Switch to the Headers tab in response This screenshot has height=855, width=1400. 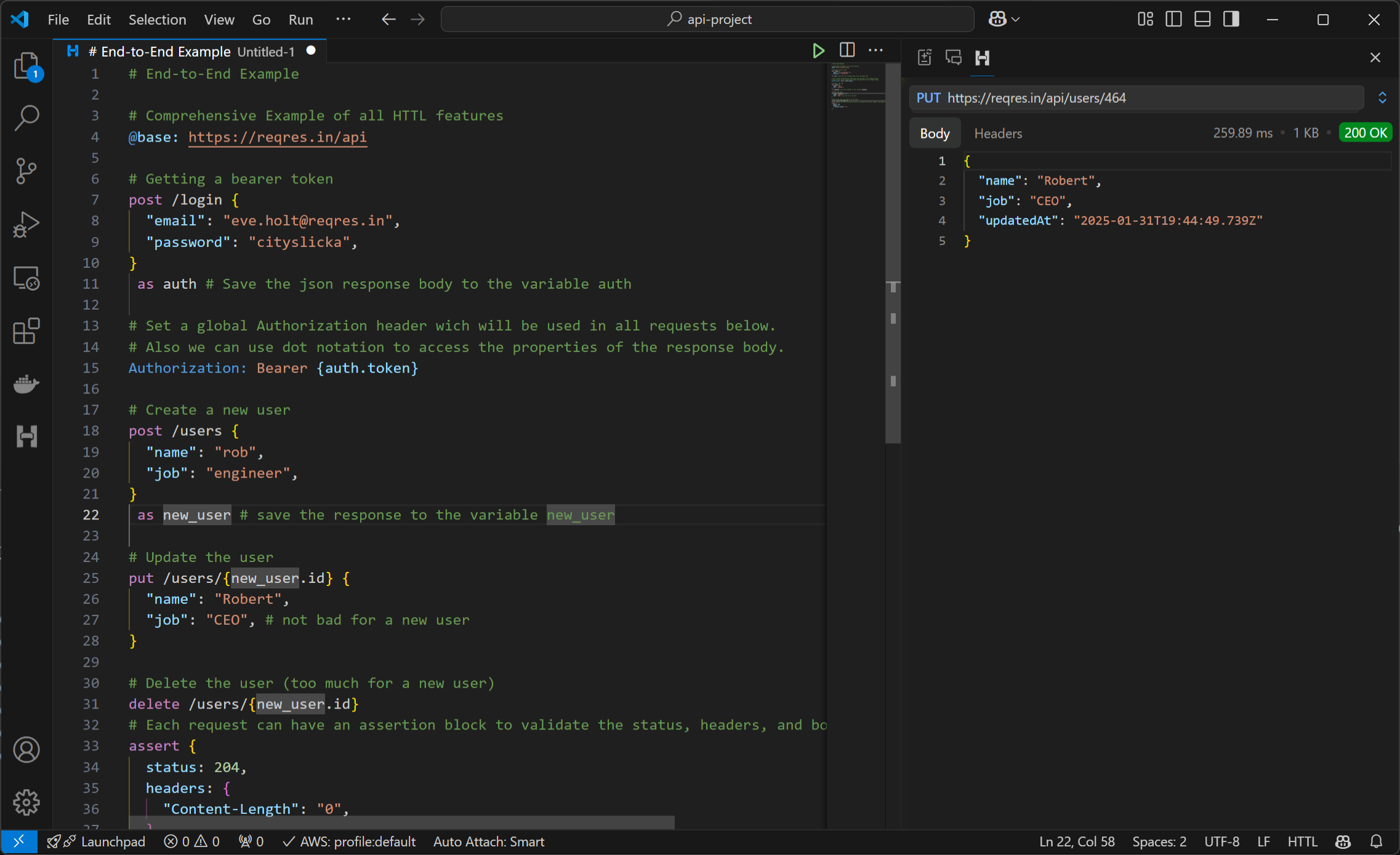[x=998, y=133]
